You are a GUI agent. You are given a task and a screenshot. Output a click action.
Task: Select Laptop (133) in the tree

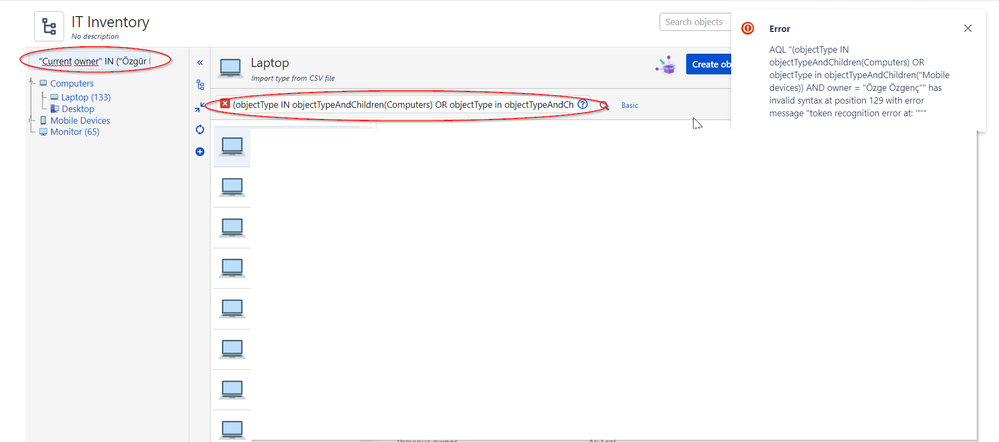[x=86, y=97]
